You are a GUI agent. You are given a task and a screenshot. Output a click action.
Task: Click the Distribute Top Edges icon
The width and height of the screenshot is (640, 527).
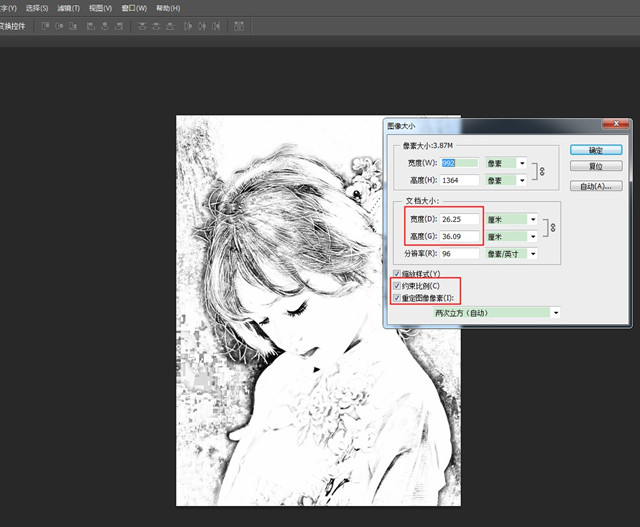coord(143,27)
